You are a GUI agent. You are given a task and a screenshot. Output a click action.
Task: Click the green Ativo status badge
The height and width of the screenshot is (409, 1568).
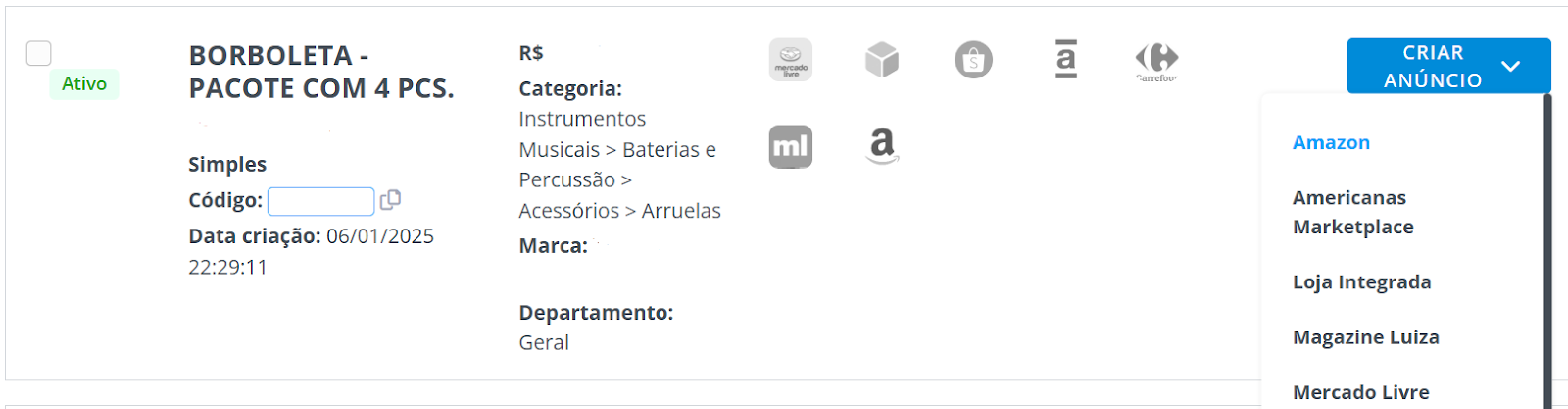click(x=84, y=84)
